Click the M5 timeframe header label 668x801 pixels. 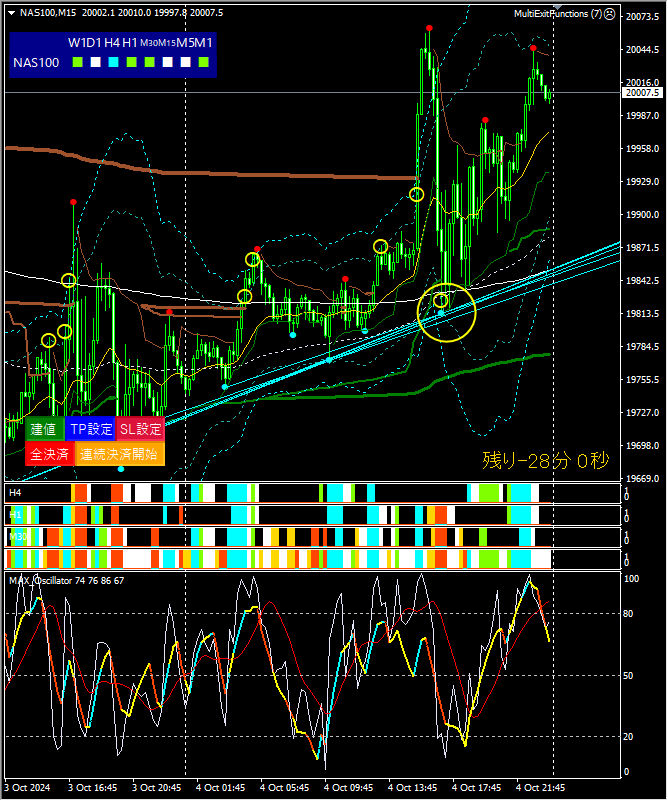pyautogui.click(x=185, y=43)
